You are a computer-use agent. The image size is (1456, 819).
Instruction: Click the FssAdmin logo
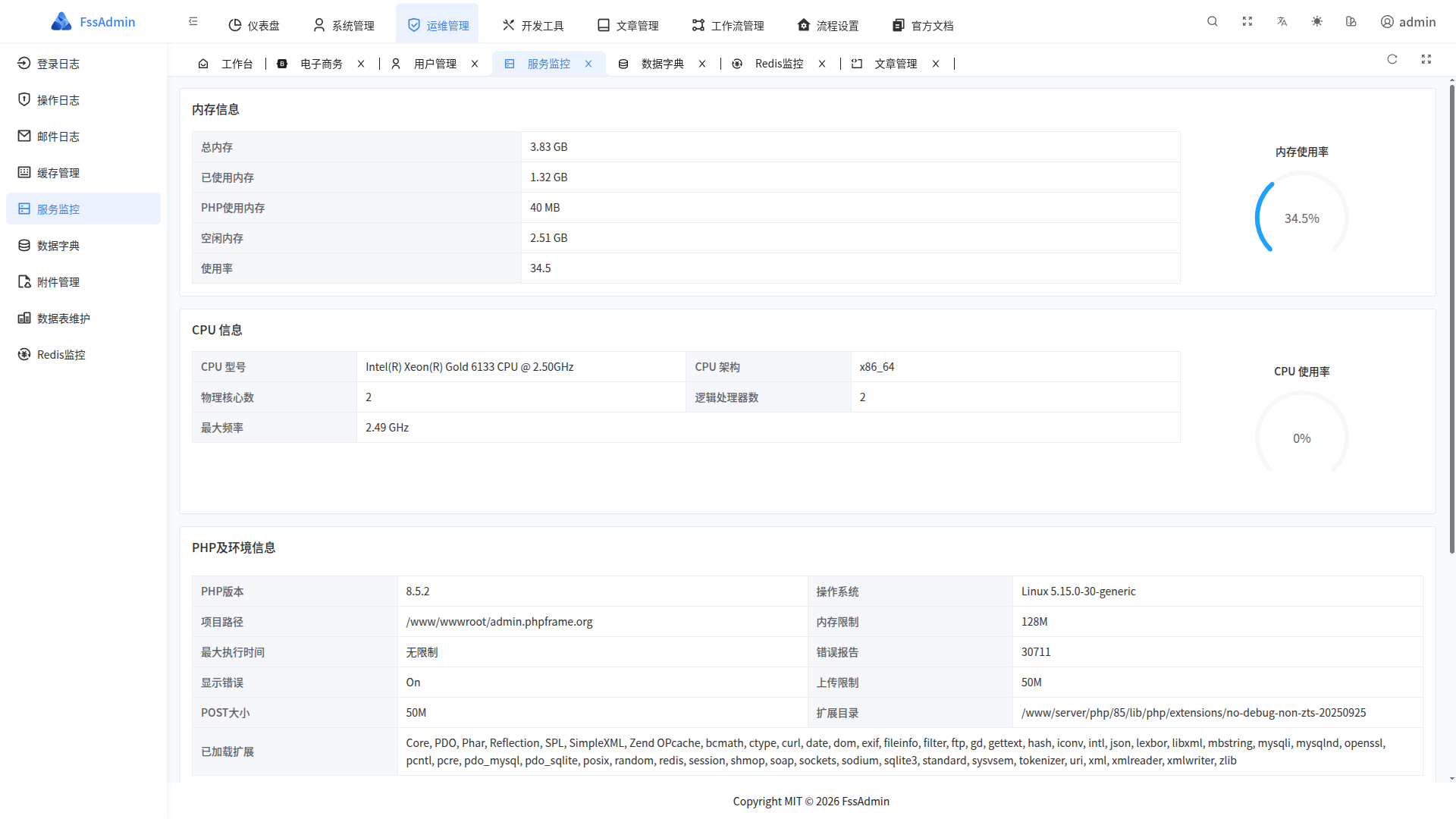tap(93, 22)
